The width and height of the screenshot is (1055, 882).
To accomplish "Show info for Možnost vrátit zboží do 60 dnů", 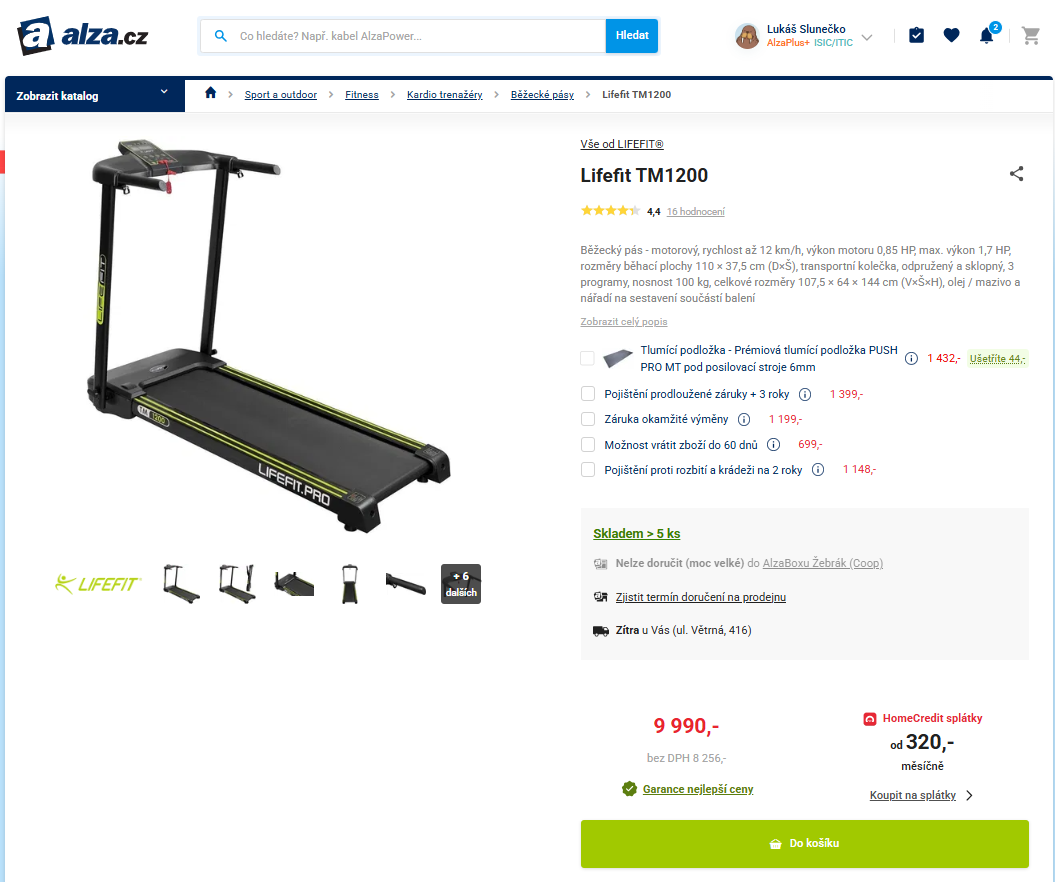I will click(x=774, y=445).
